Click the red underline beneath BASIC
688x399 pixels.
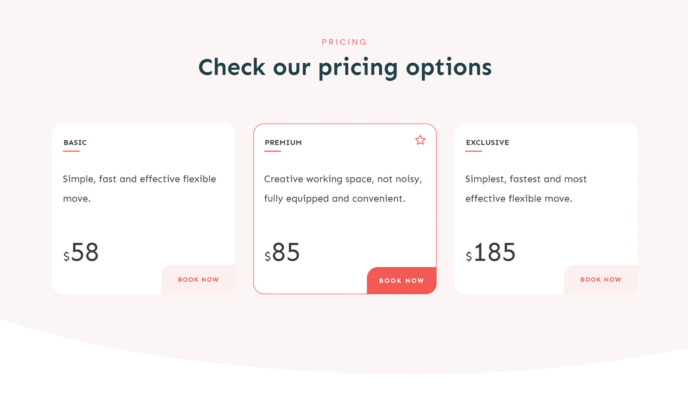(71, 151)
